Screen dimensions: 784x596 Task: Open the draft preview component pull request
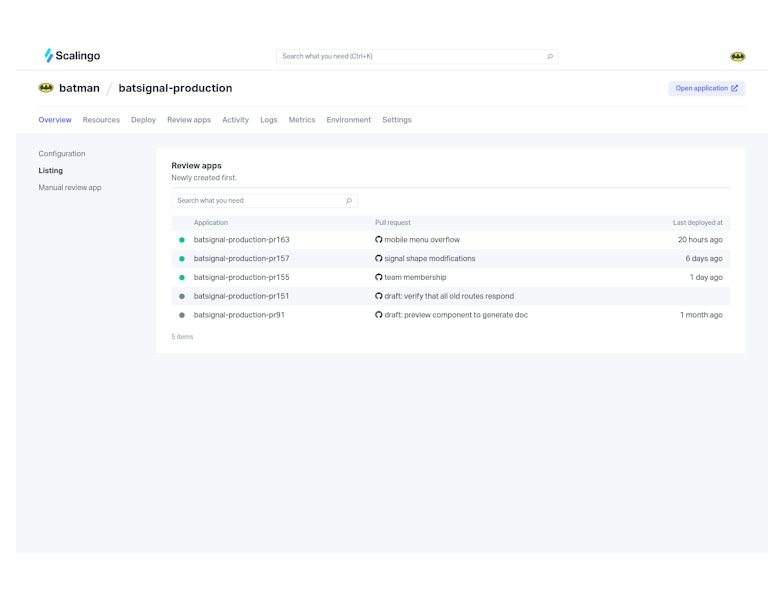click(455, 315)
